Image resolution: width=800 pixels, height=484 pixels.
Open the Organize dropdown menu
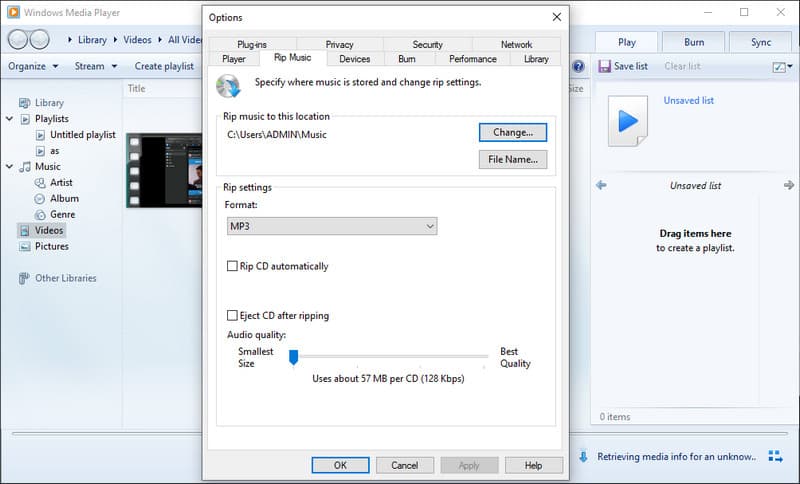pos(33,66)
